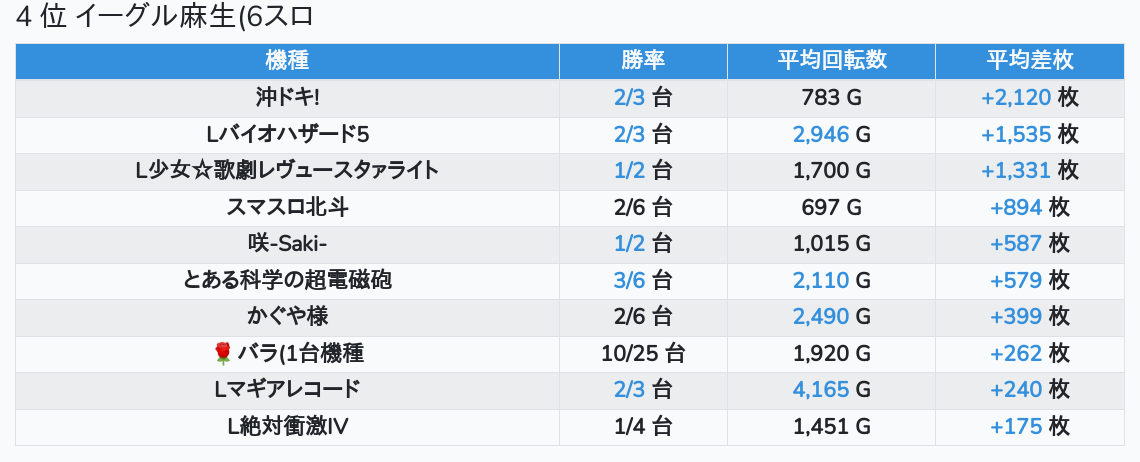Select L少女☆歌劇レヴュースタァライト machine name
Screen dimensions: 1140x462
coord(287,171)
